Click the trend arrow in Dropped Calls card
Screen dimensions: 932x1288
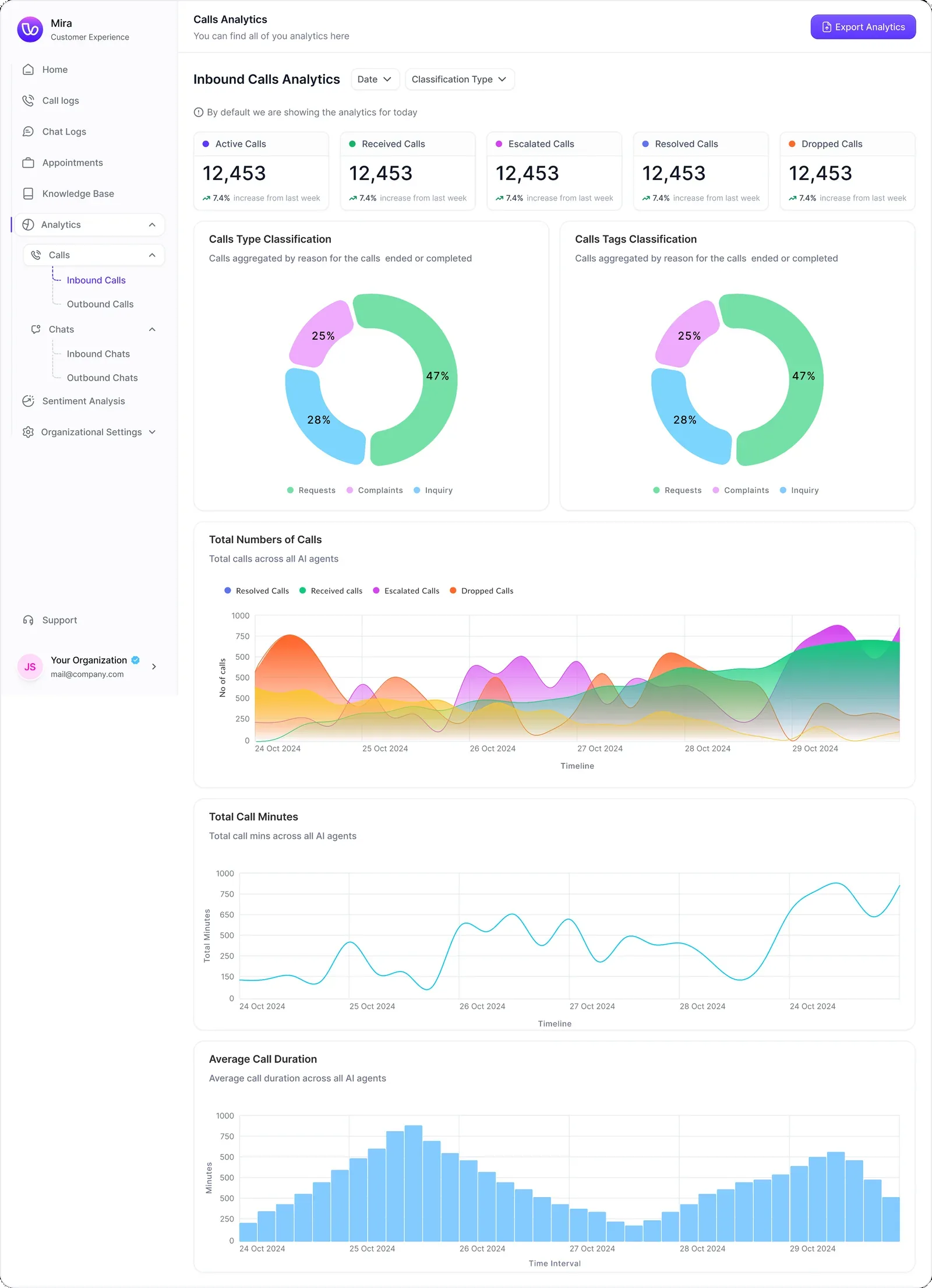tap(793, 199)
